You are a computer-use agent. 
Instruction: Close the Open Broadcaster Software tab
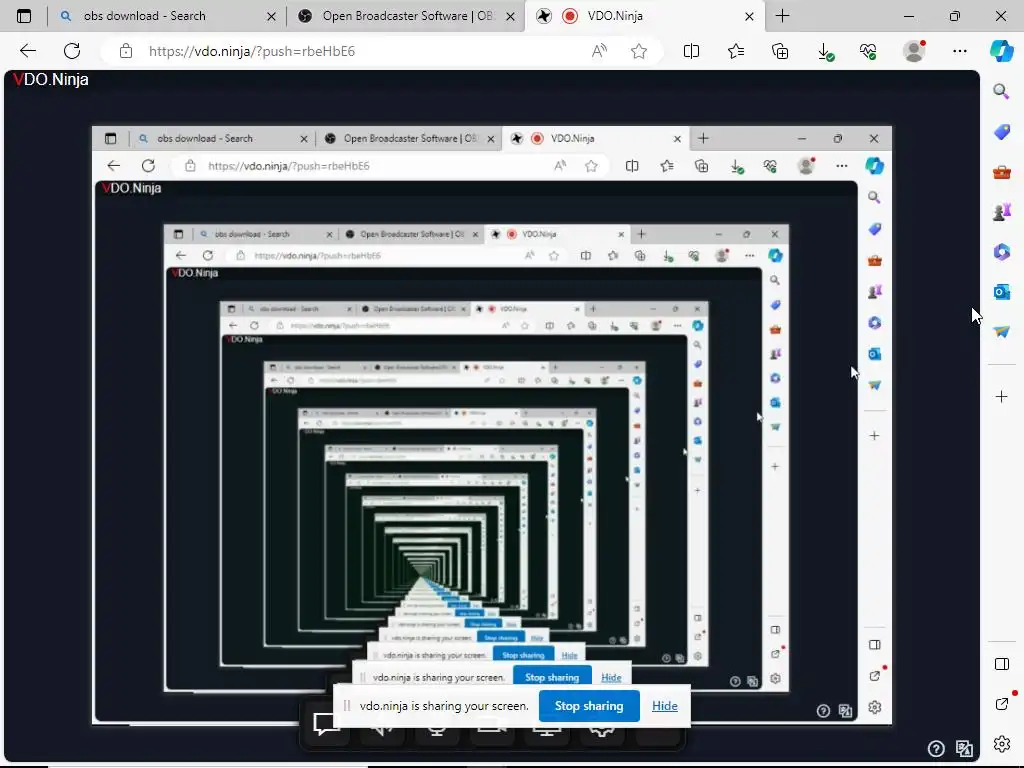tap(511, 16)
